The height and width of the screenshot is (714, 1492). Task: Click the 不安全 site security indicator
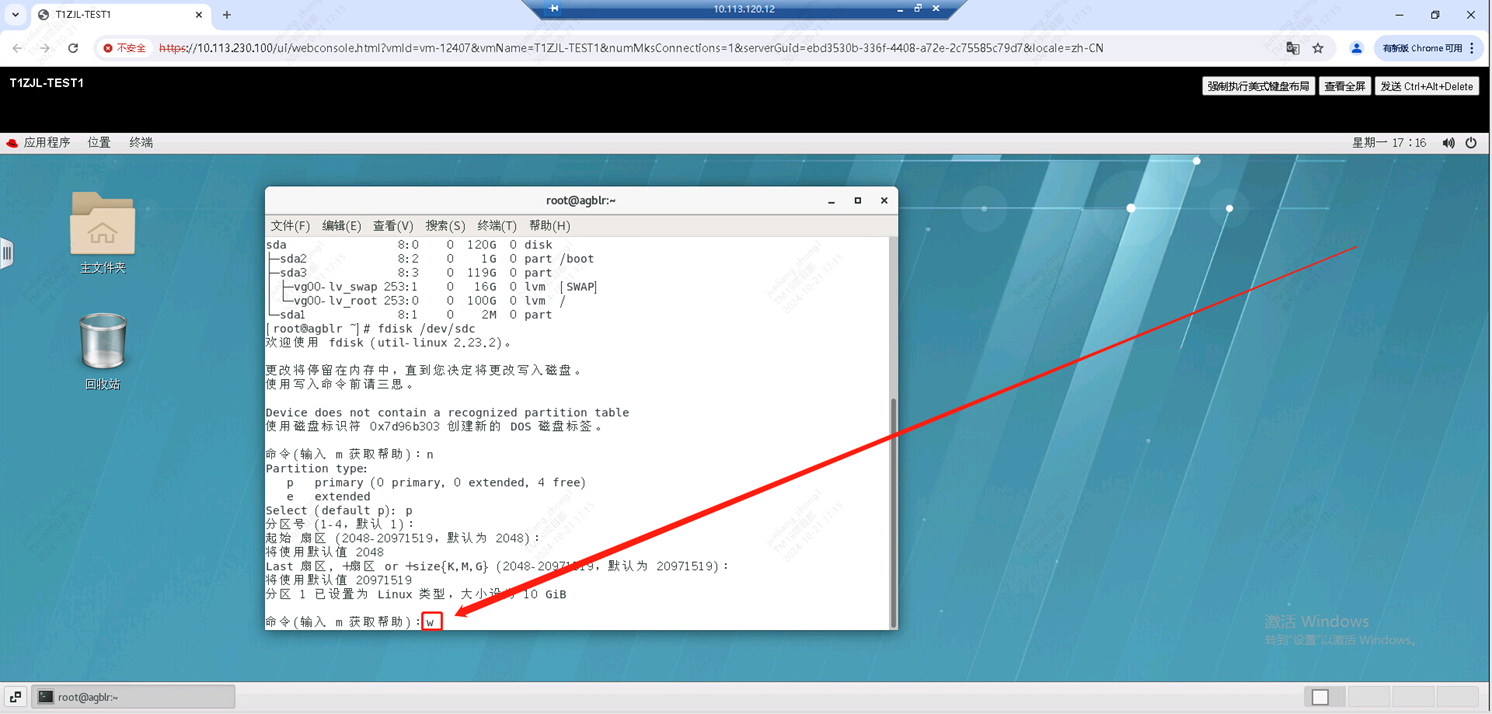(x=125, y=48)
